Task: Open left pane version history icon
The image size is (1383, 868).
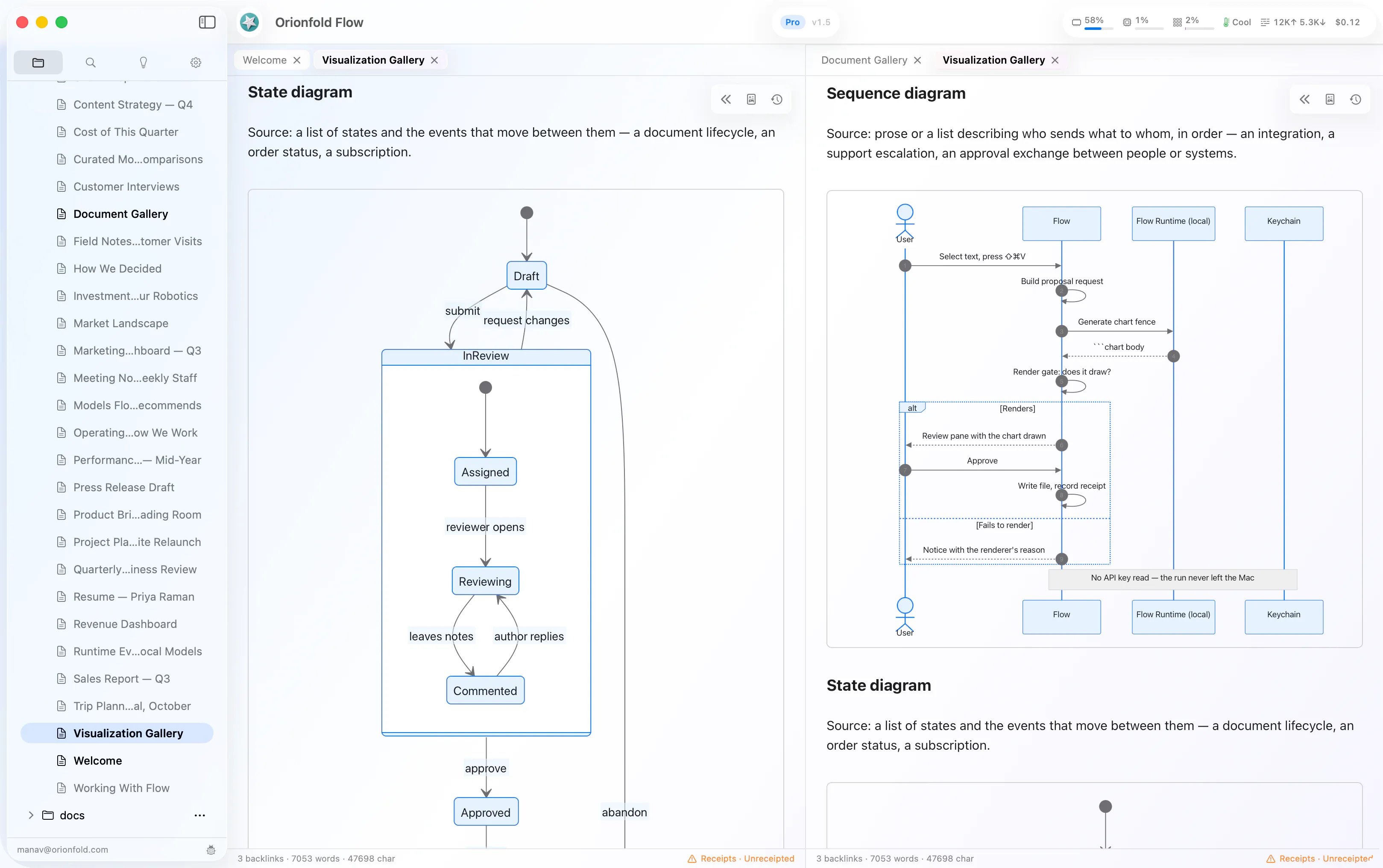Action: (776, 99)
